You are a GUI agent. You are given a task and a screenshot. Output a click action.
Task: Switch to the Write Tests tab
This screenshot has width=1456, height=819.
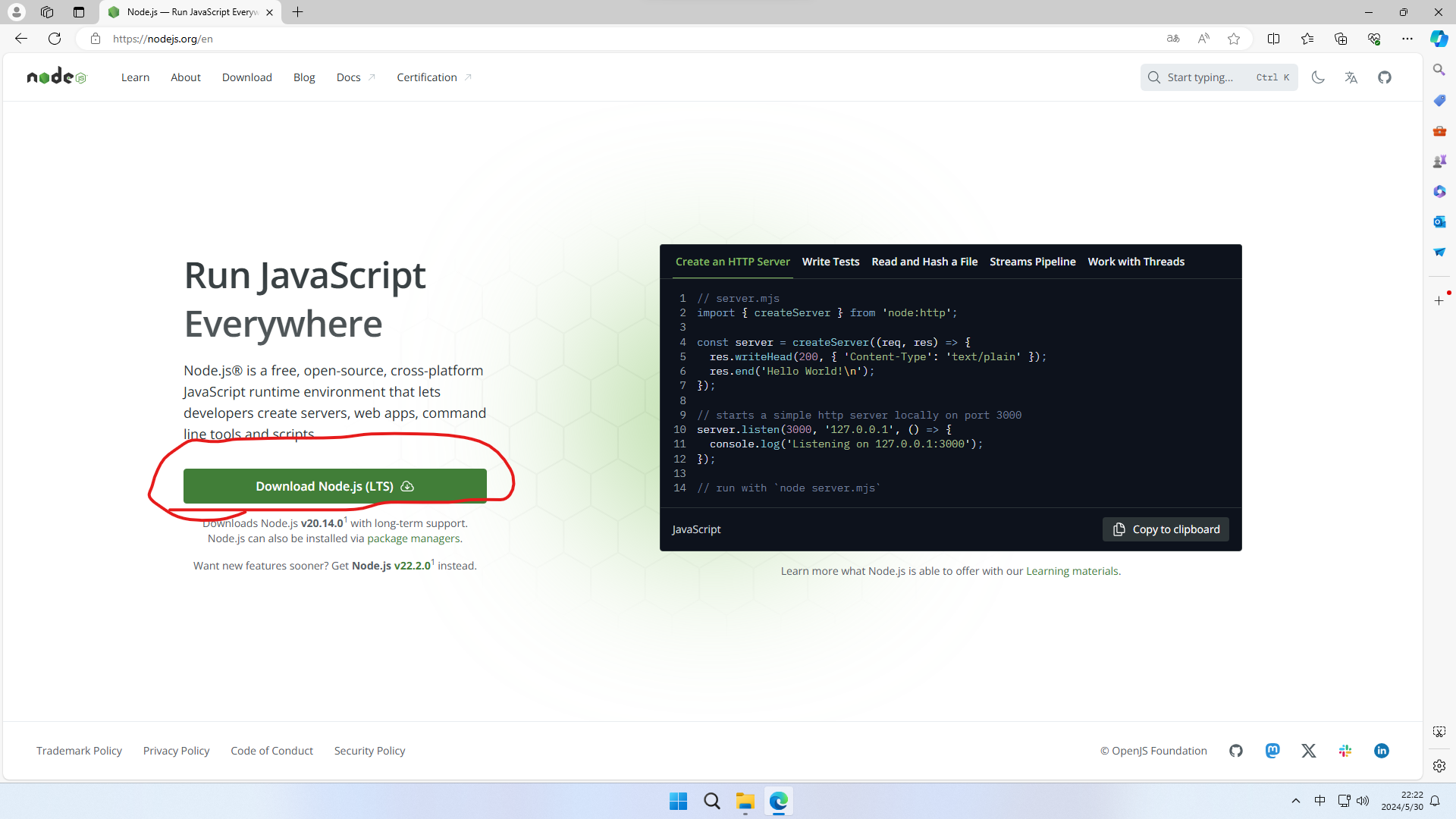pos(830,262)
